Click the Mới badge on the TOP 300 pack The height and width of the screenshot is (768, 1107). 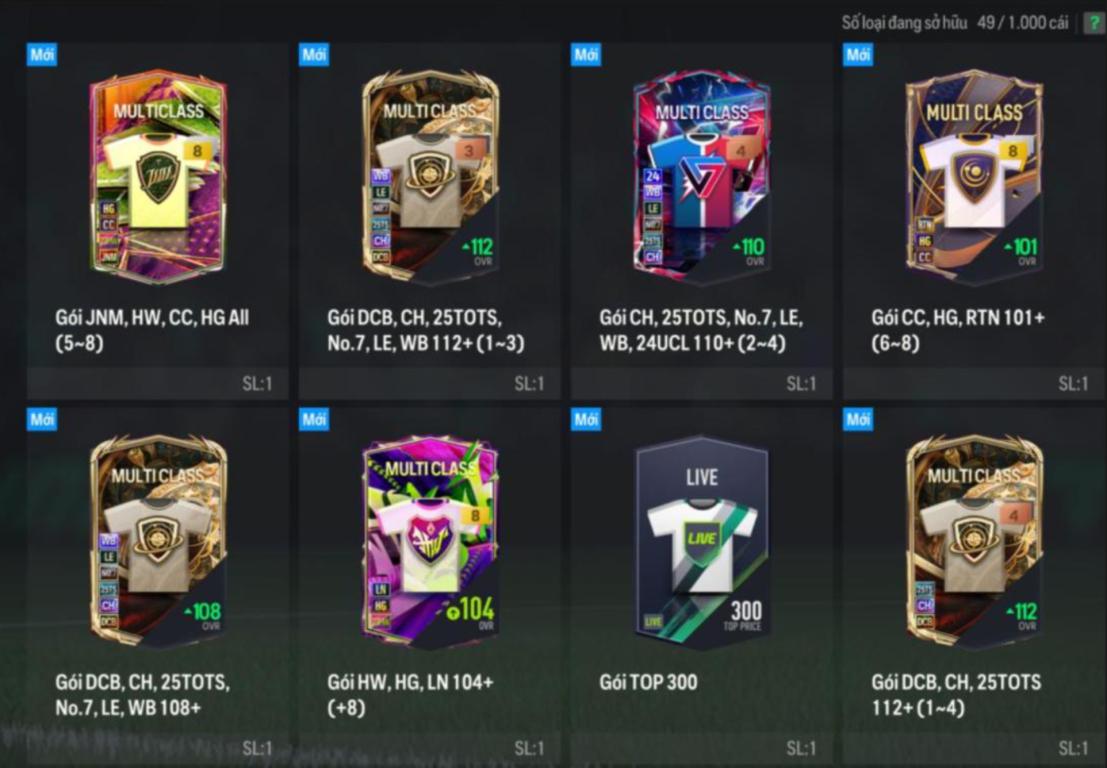coord(586,419)
